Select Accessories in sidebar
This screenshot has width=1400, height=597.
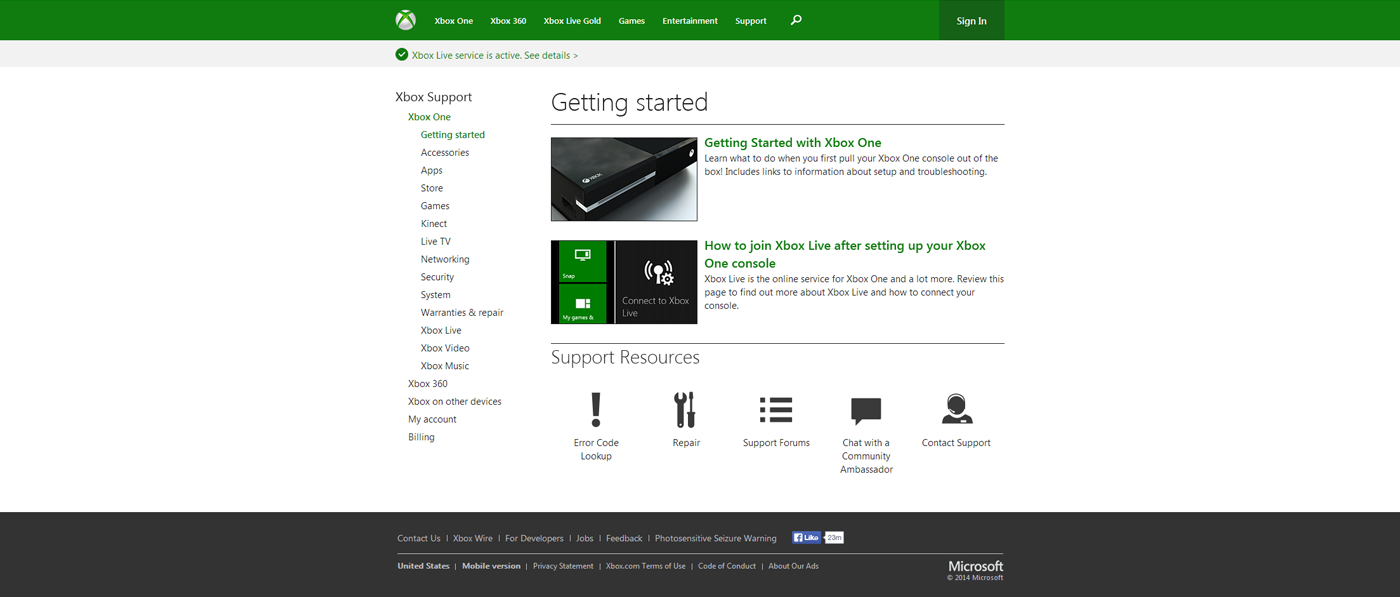coord(445,153)
